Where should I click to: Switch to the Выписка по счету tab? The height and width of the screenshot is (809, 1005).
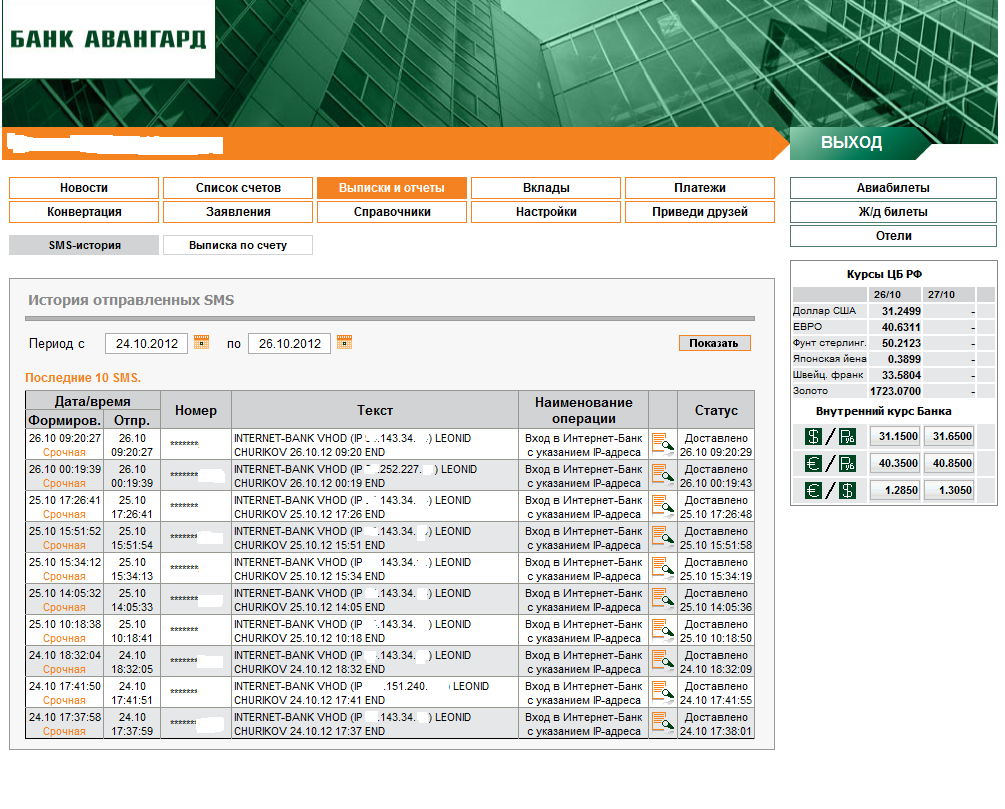pyautogui.click(x=238, y=245)
